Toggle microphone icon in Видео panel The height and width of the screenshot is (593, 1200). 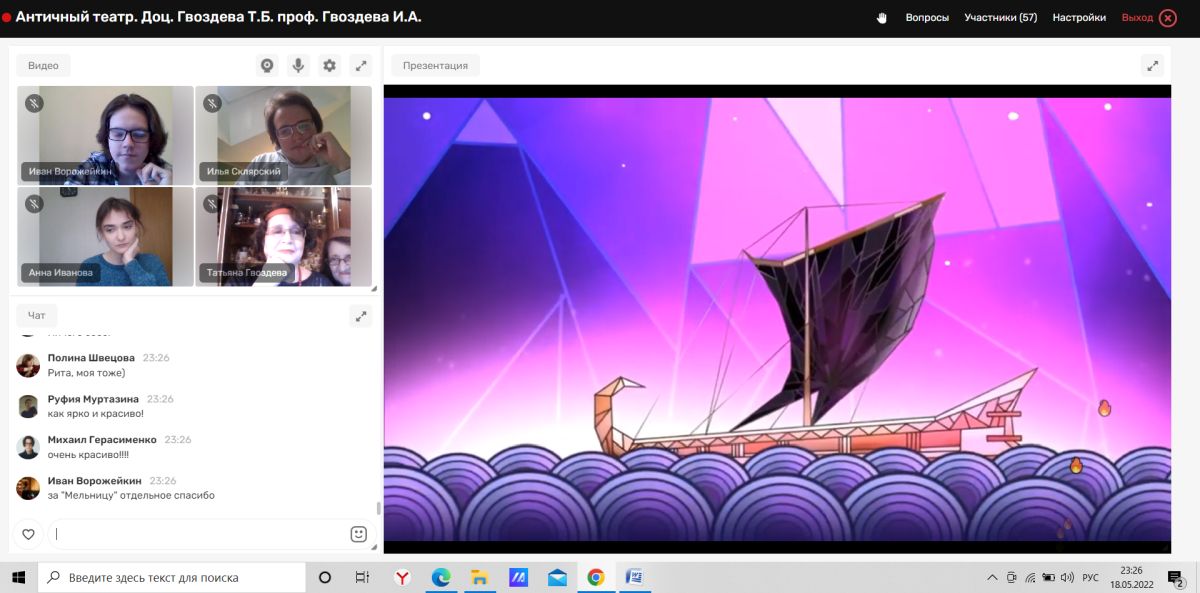298,66
